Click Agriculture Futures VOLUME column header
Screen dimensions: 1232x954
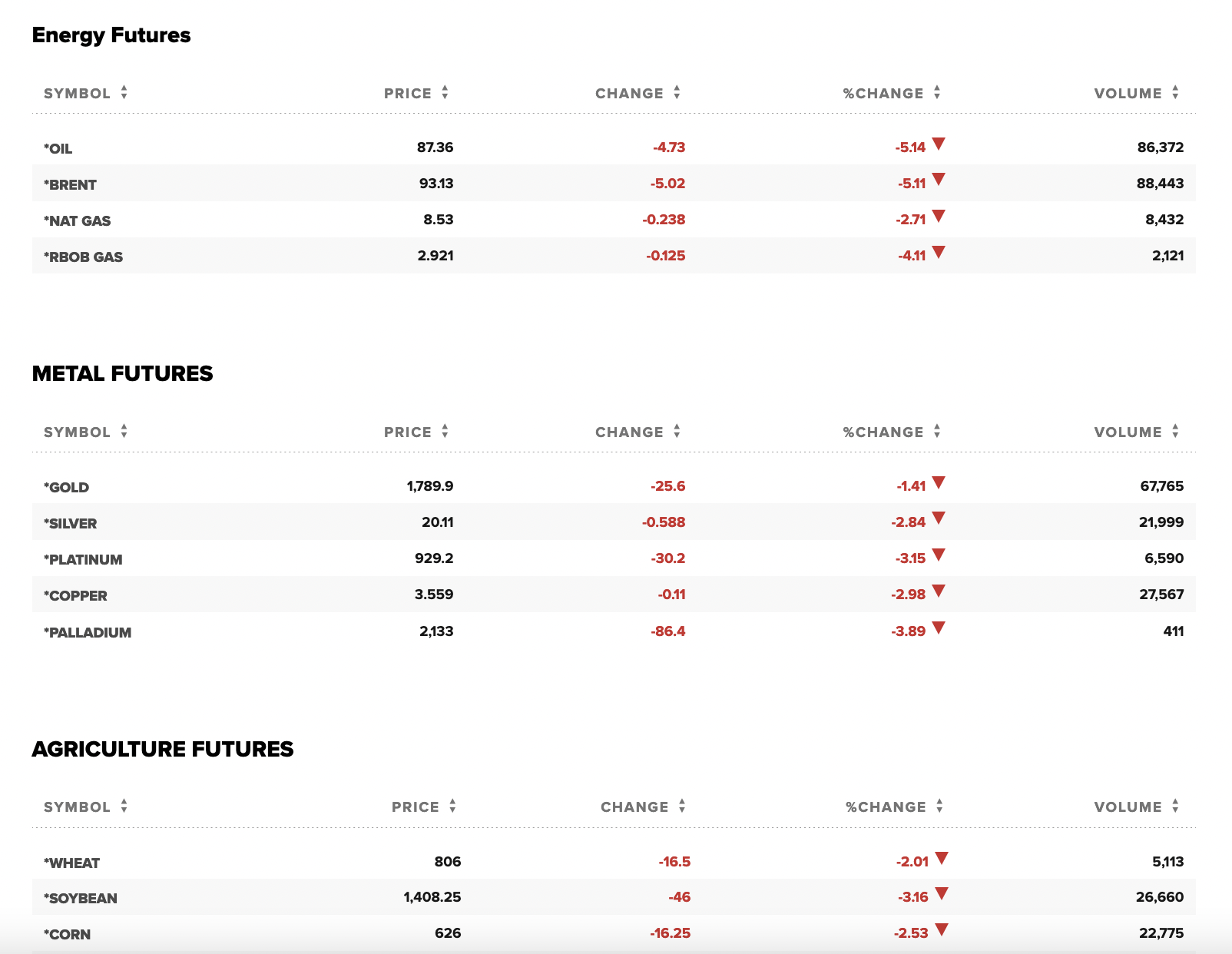[1128, 807]
